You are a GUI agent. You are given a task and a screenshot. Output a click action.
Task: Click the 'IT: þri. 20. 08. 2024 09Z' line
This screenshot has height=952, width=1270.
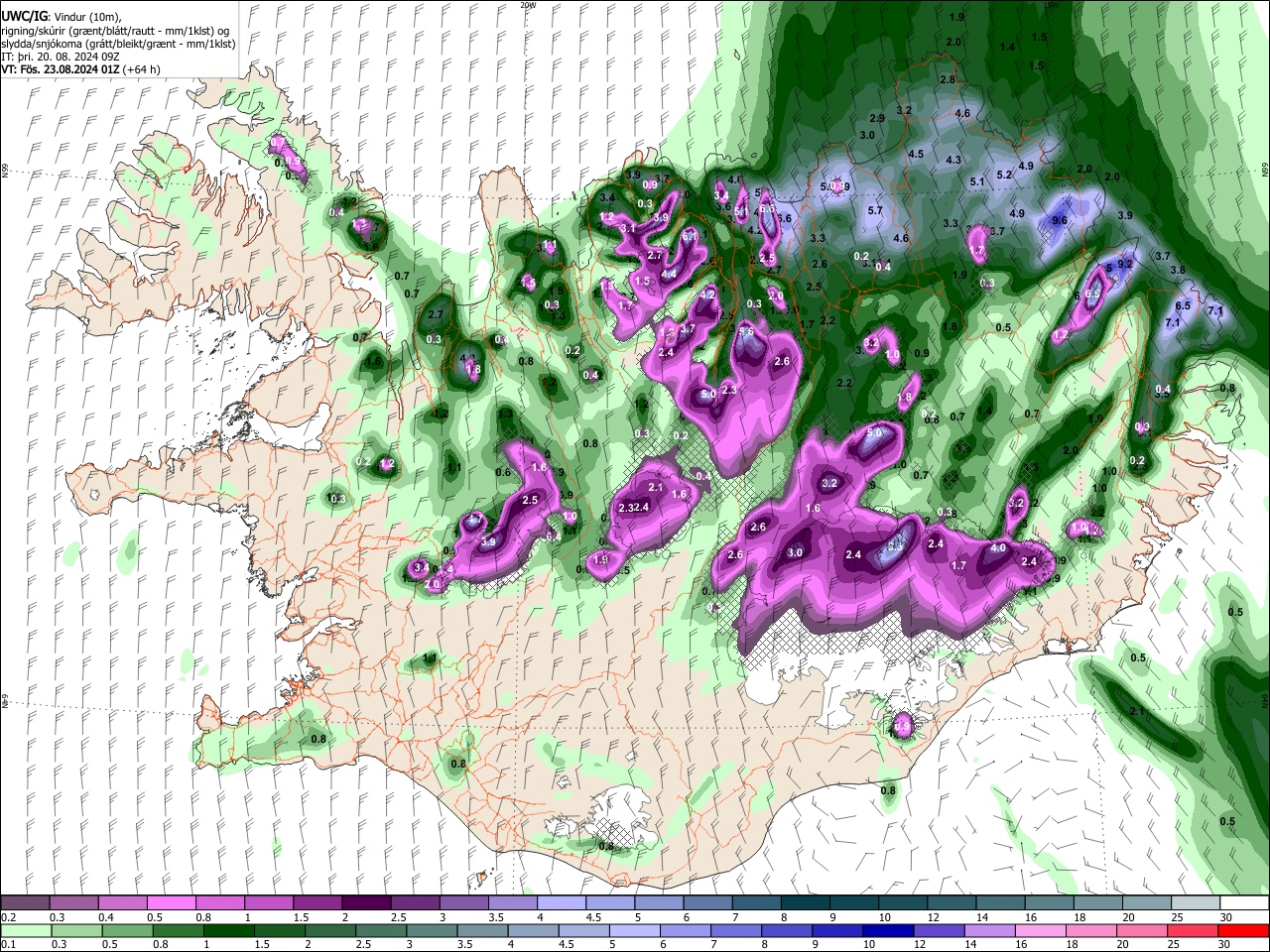pos(60,57)
